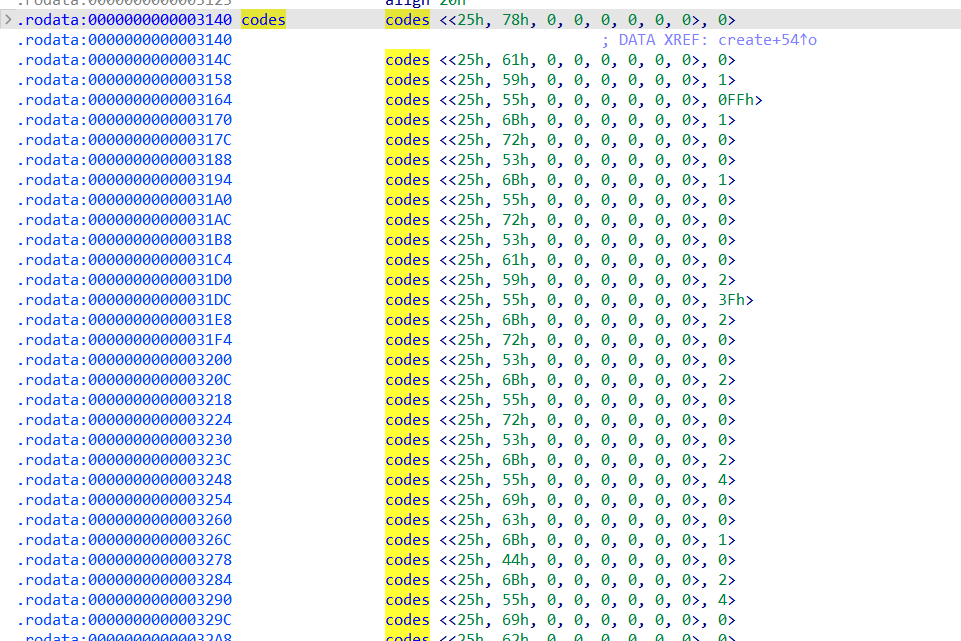Select the 63h byte at address 3260
The width and height of the screenshot is (961, 641).
(515, 520)
